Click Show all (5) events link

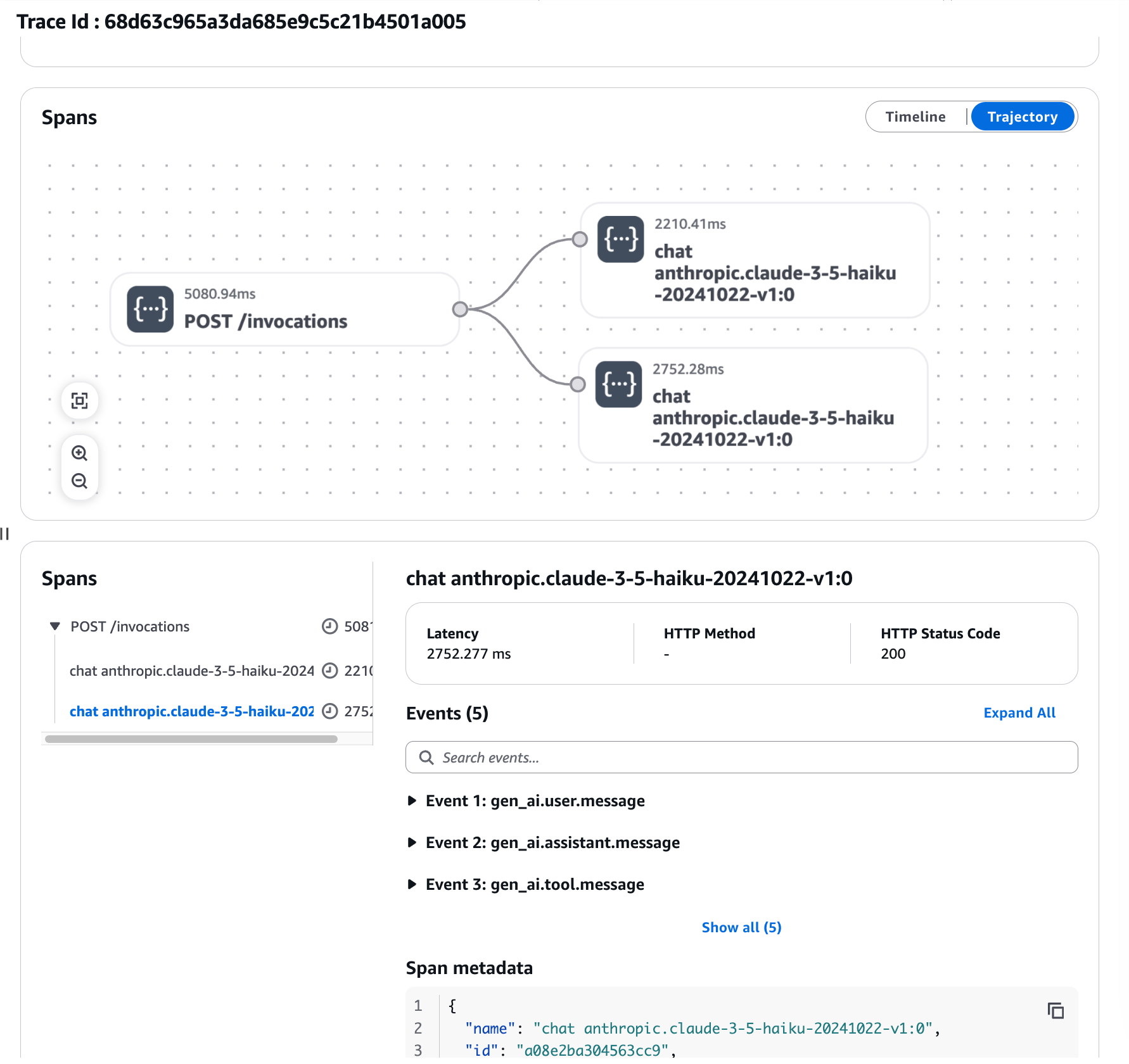pyautogui.click(x=741, y=927)
